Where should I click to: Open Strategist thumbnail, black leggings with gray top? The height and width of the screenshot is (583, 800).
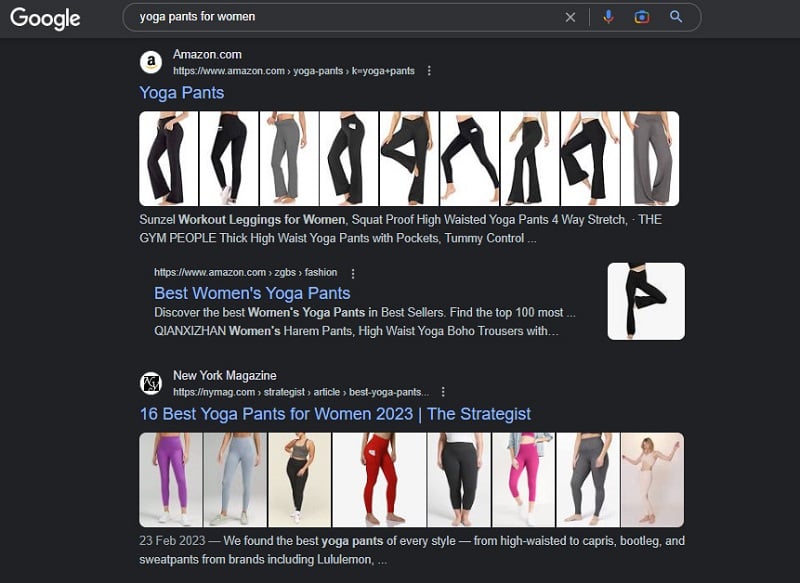tap(299, 479)
